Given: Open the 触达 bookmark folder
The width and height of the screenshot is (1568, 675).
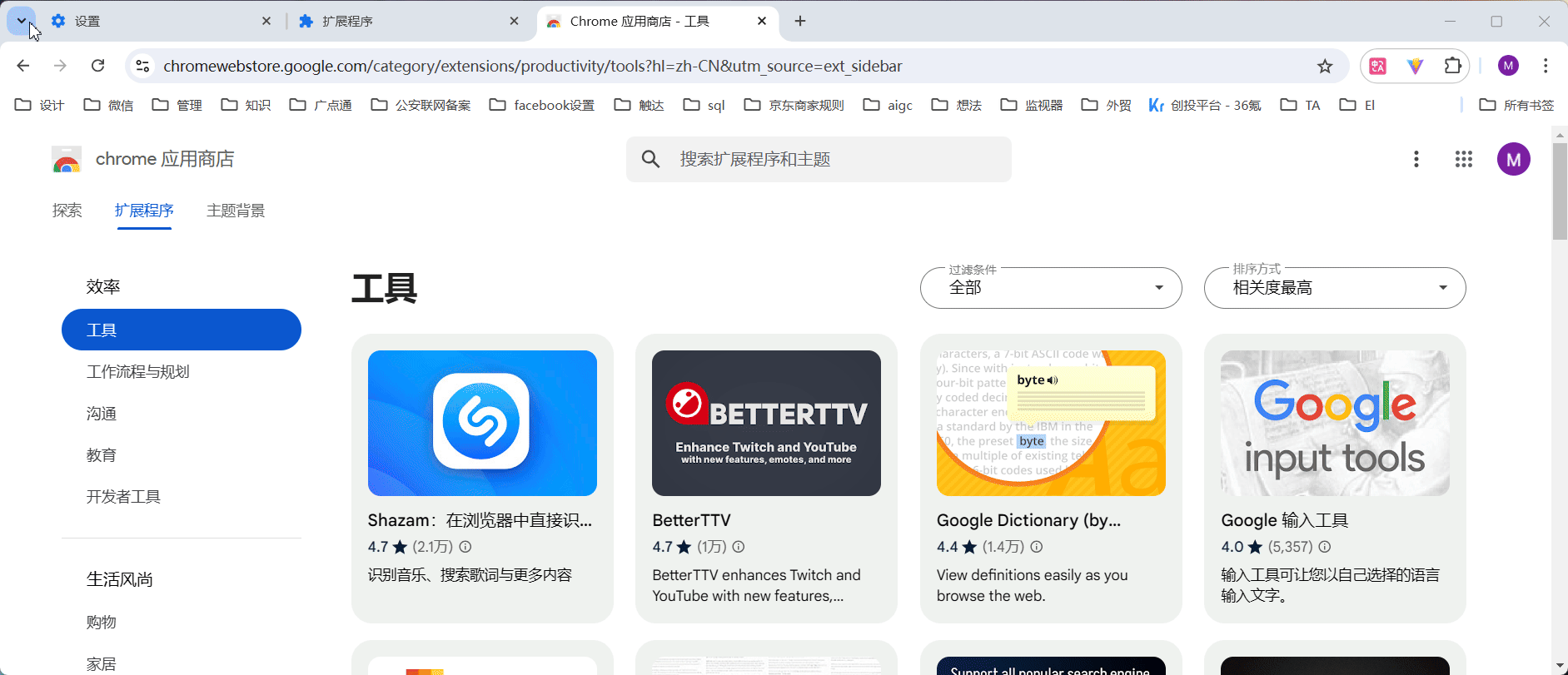Looking at the screenshot, I should (639, 105).
